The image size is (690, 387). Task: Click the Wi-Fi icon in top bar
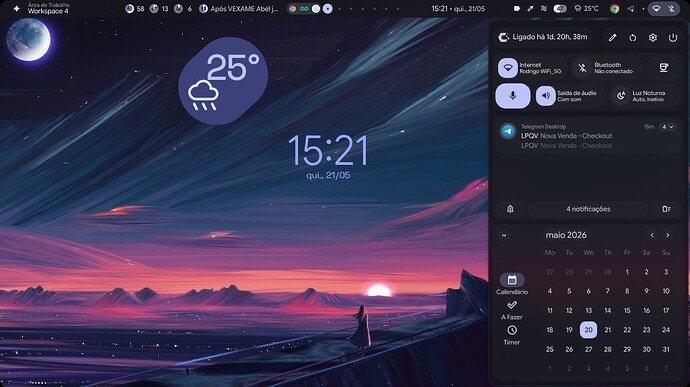tap(656, 9)
